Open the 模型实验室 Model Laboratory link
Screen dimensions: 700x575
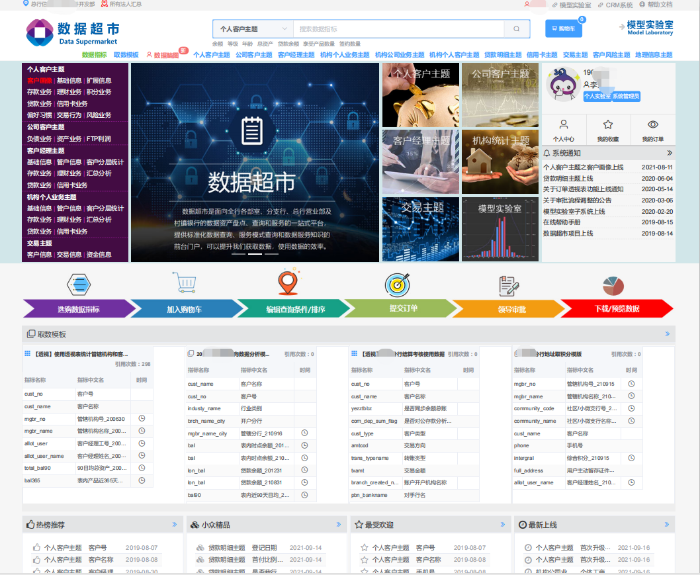pyautogui.click(x=646, y=27)
